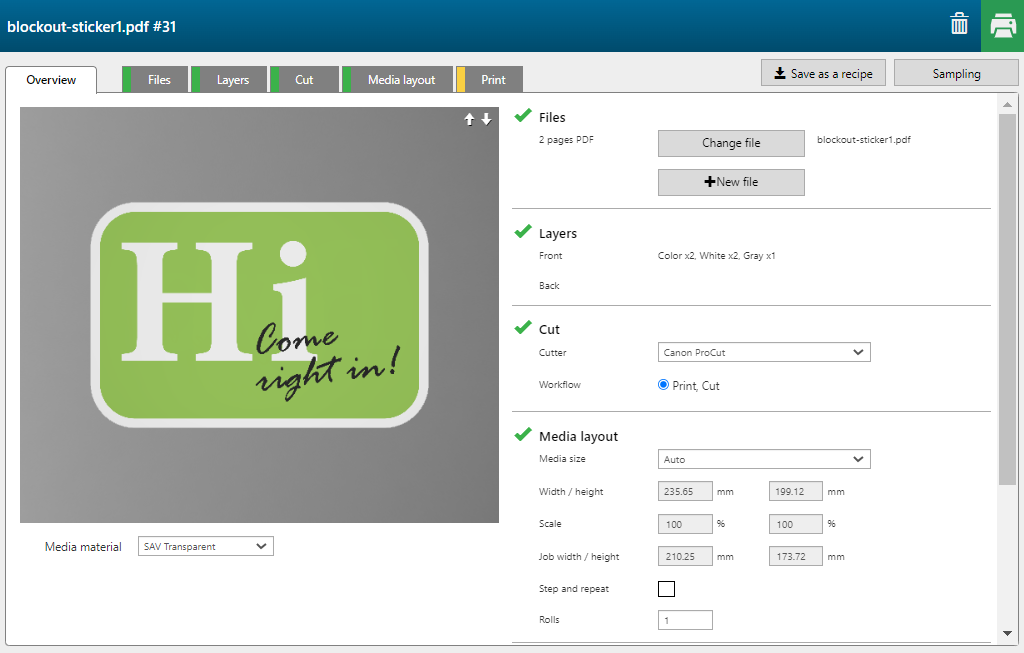Select the Print, Cut workflow radio button

[664, 385]
